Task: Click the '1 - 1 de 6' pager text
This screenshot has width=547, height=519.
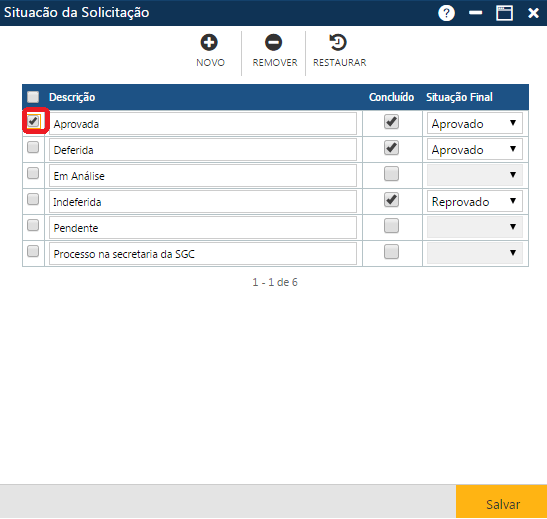Action: coord(275,282)
